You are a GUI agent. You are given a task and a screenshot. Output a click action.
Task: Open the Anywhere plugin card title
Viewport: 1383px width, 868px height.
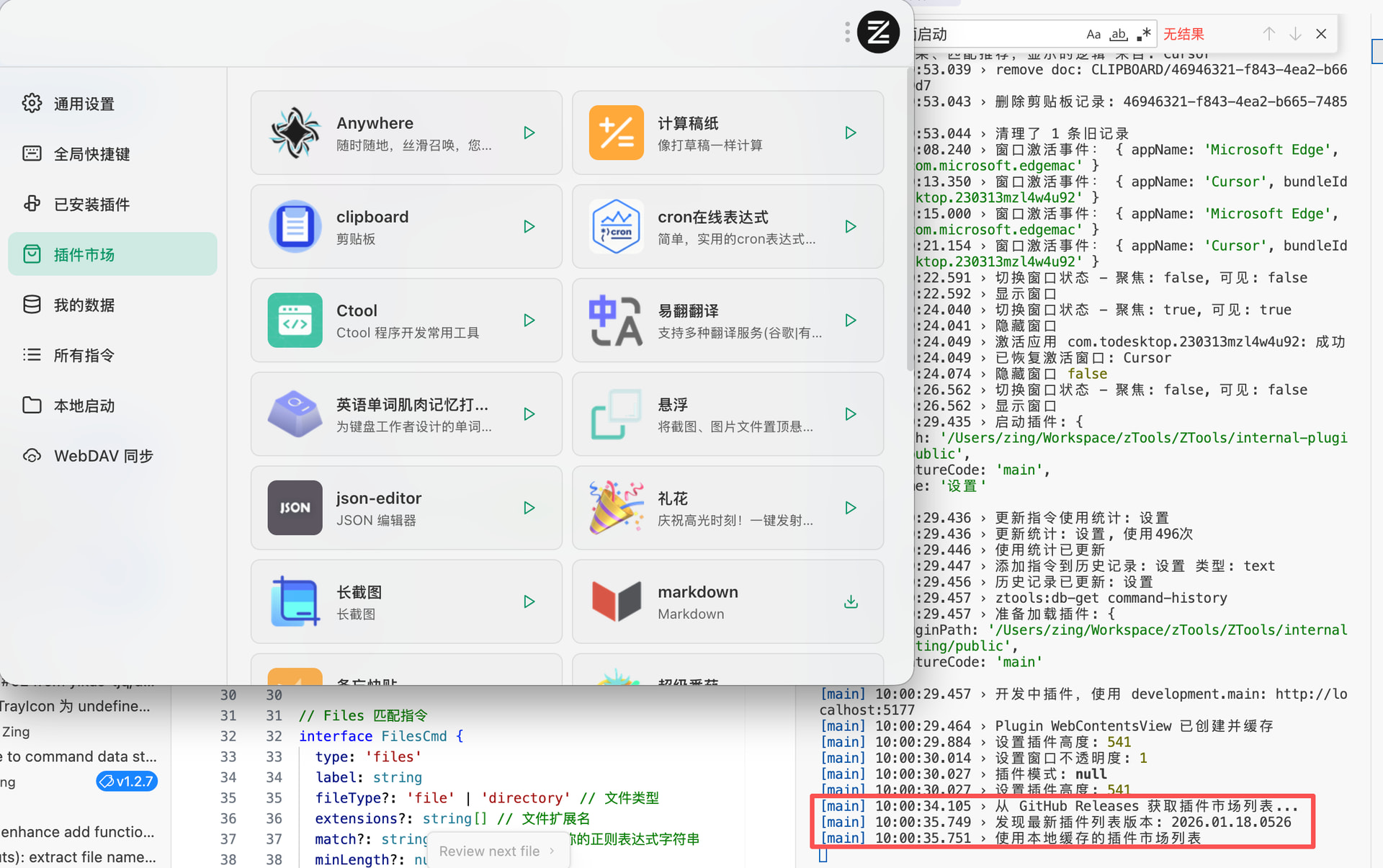375,123
